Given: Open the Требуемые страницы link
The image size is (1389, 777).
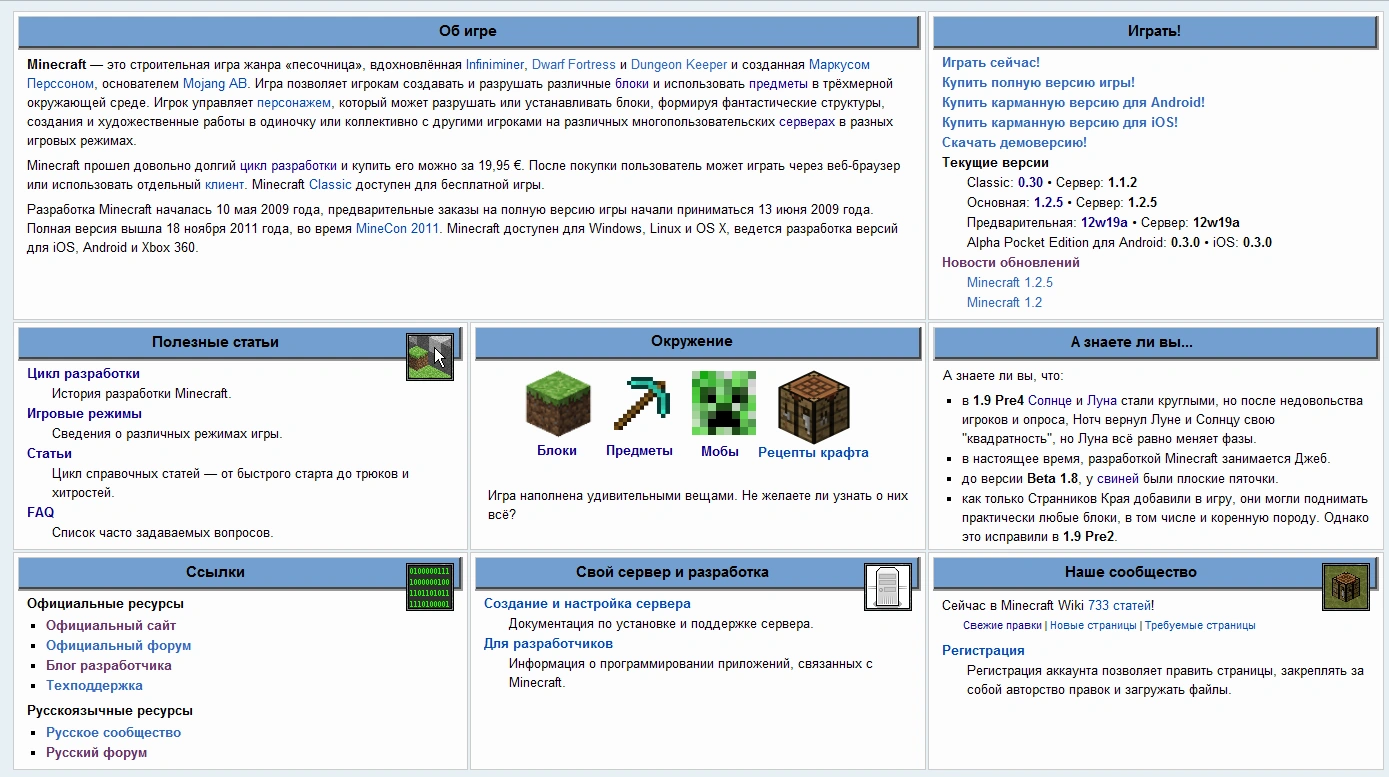Looking at the screenshot, I should [x=1200, y=626].
